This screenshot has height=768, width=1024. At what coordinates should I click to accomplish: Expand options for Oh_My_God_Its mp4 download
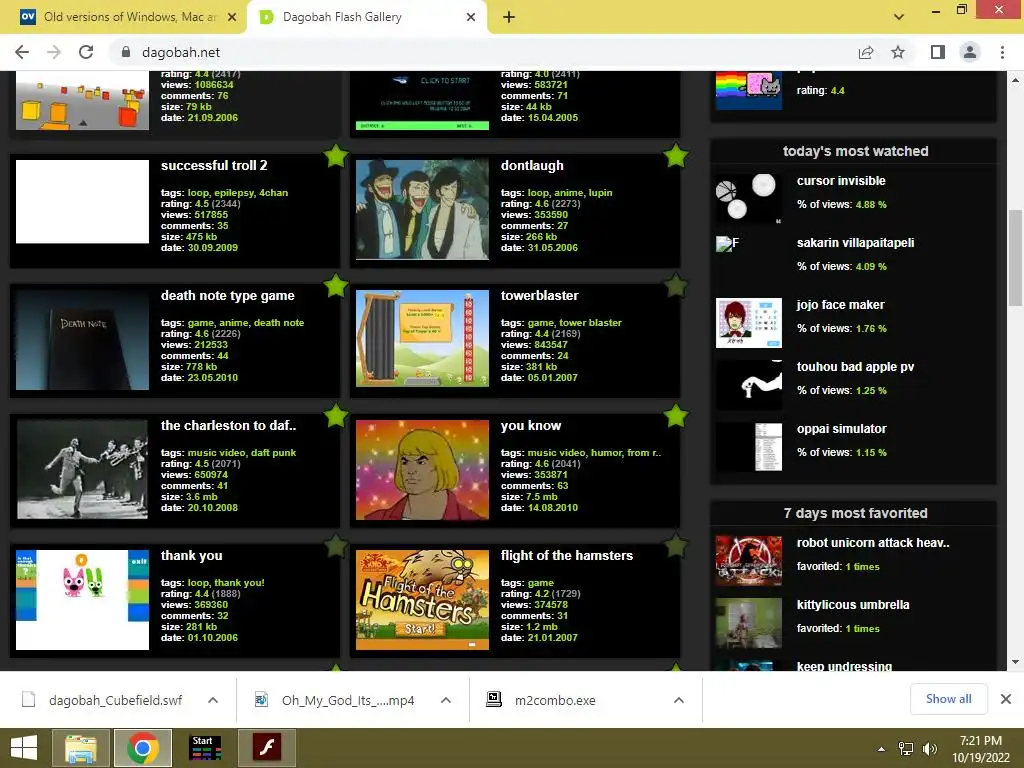point(446,700)
